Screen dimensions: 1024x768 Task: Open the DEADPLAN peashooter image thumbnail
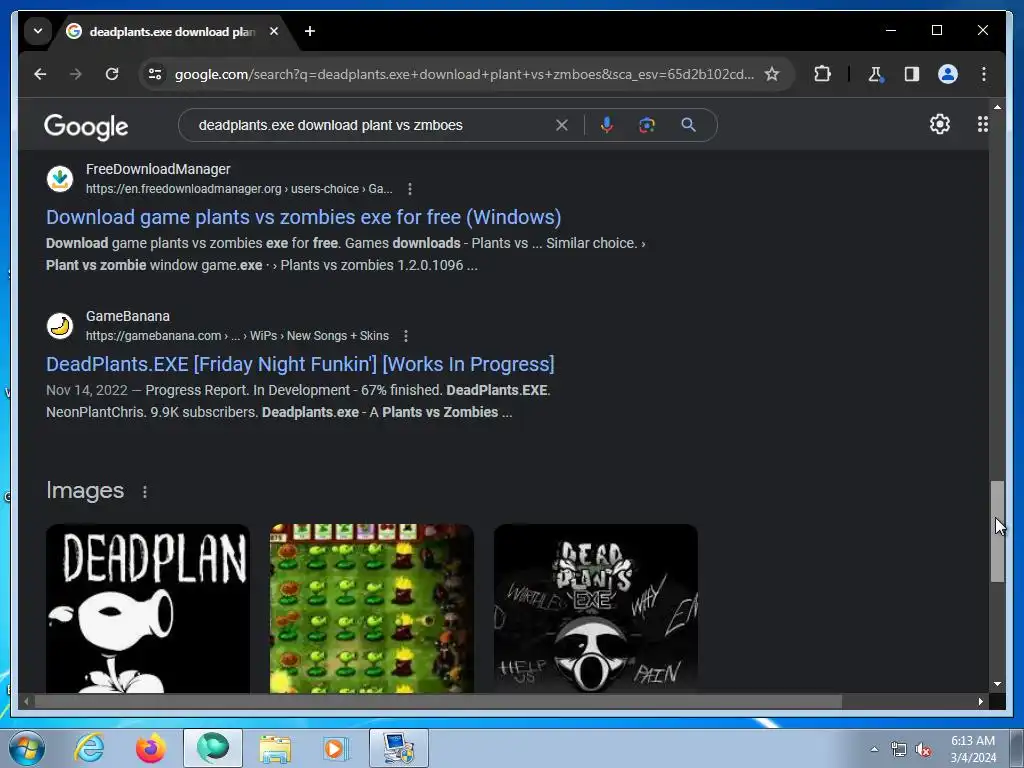[148, 609]
